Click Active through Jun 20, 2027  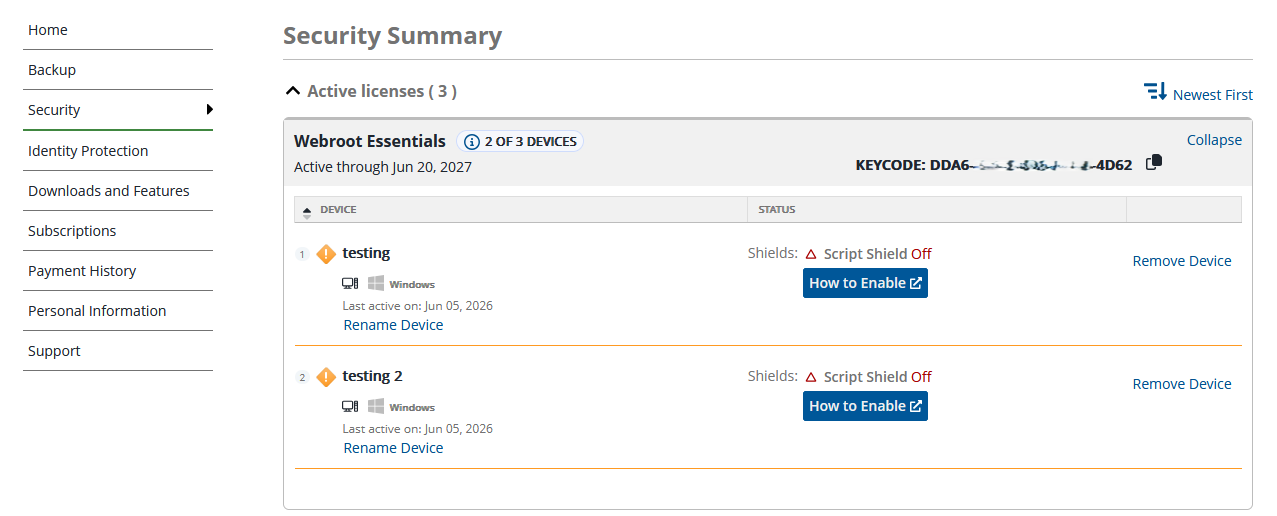383,167
